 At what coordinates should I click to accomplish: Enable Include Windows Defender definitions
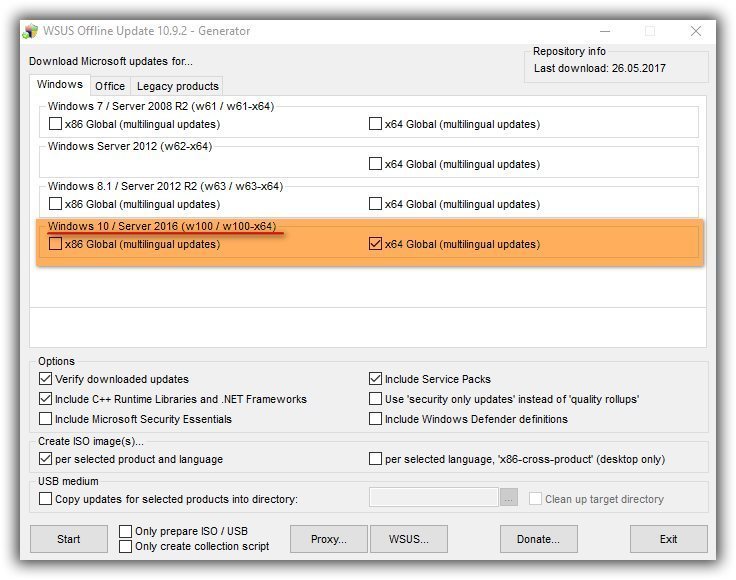click(x=375, y=419)
